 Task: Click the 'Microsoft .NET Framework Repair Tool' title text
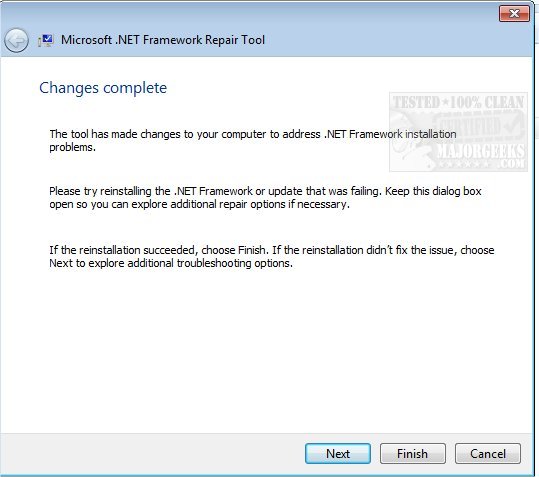(x=163, y=40)
